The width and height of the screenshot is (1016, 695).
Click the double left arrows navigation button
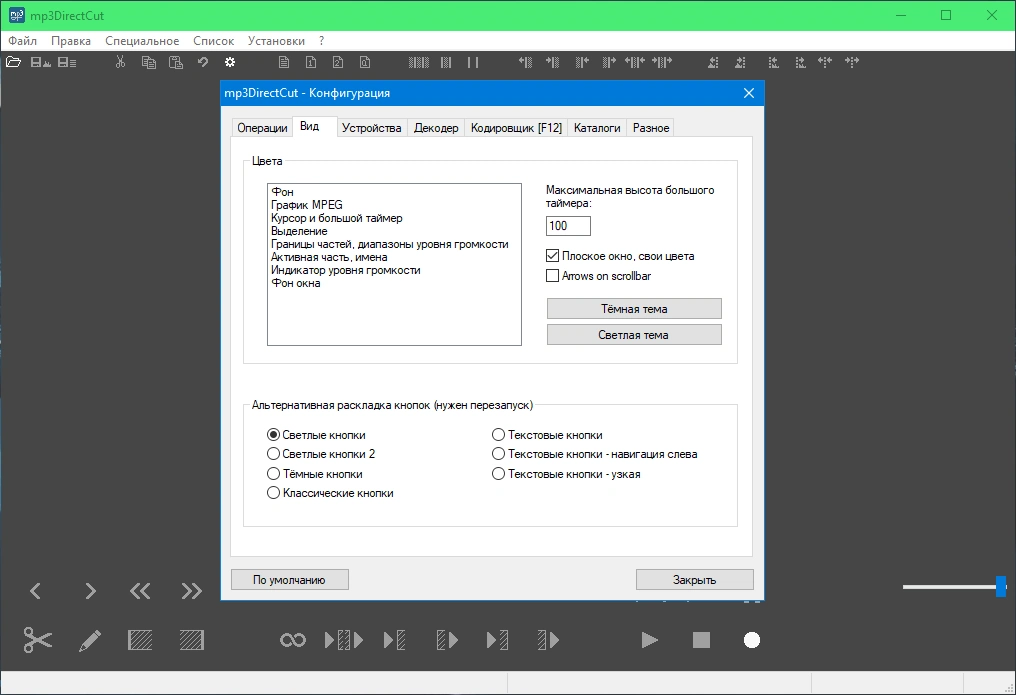(140, 591)
